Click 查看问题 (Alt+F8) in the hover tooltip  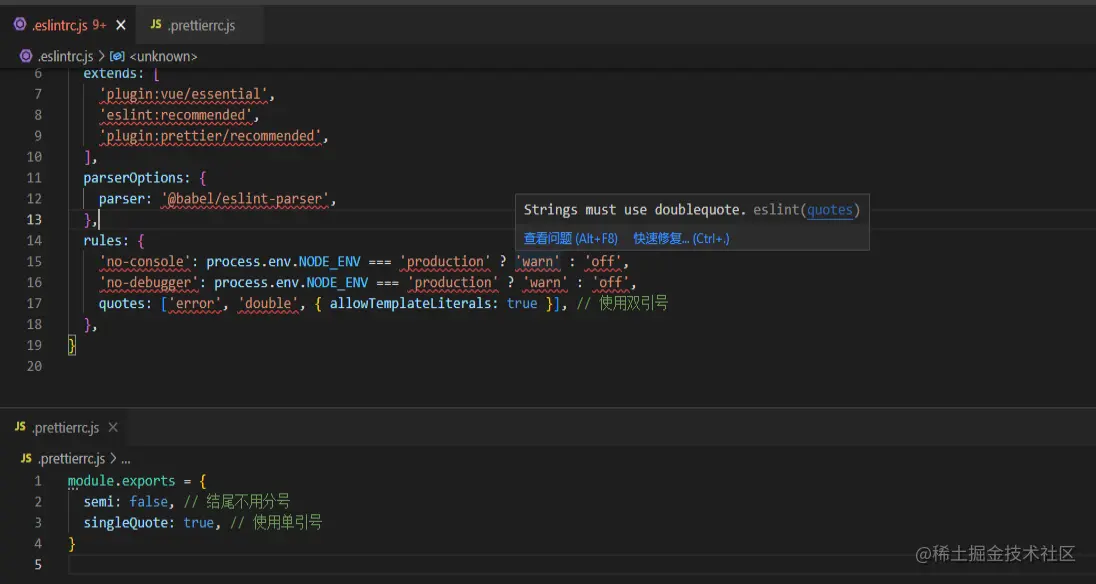pyautogui.click(x=570, y=239)
